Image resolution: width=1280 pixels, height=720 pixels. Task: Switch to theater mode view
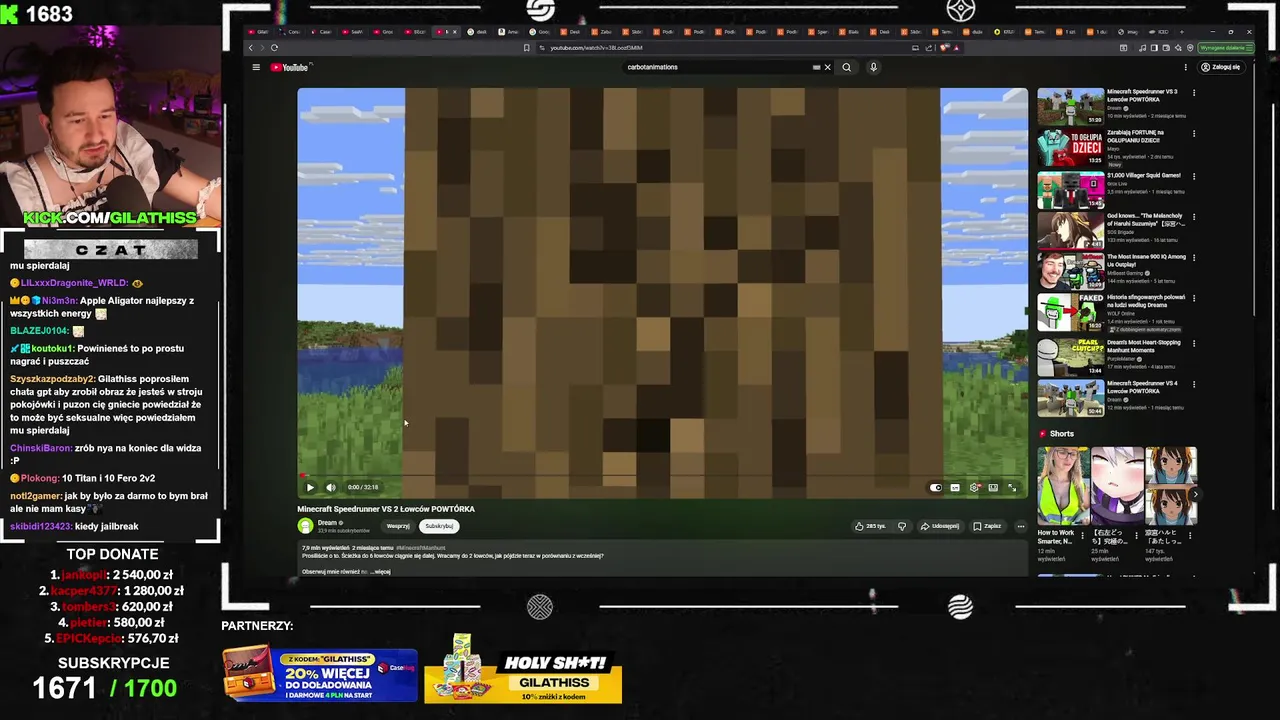[993, 488]
